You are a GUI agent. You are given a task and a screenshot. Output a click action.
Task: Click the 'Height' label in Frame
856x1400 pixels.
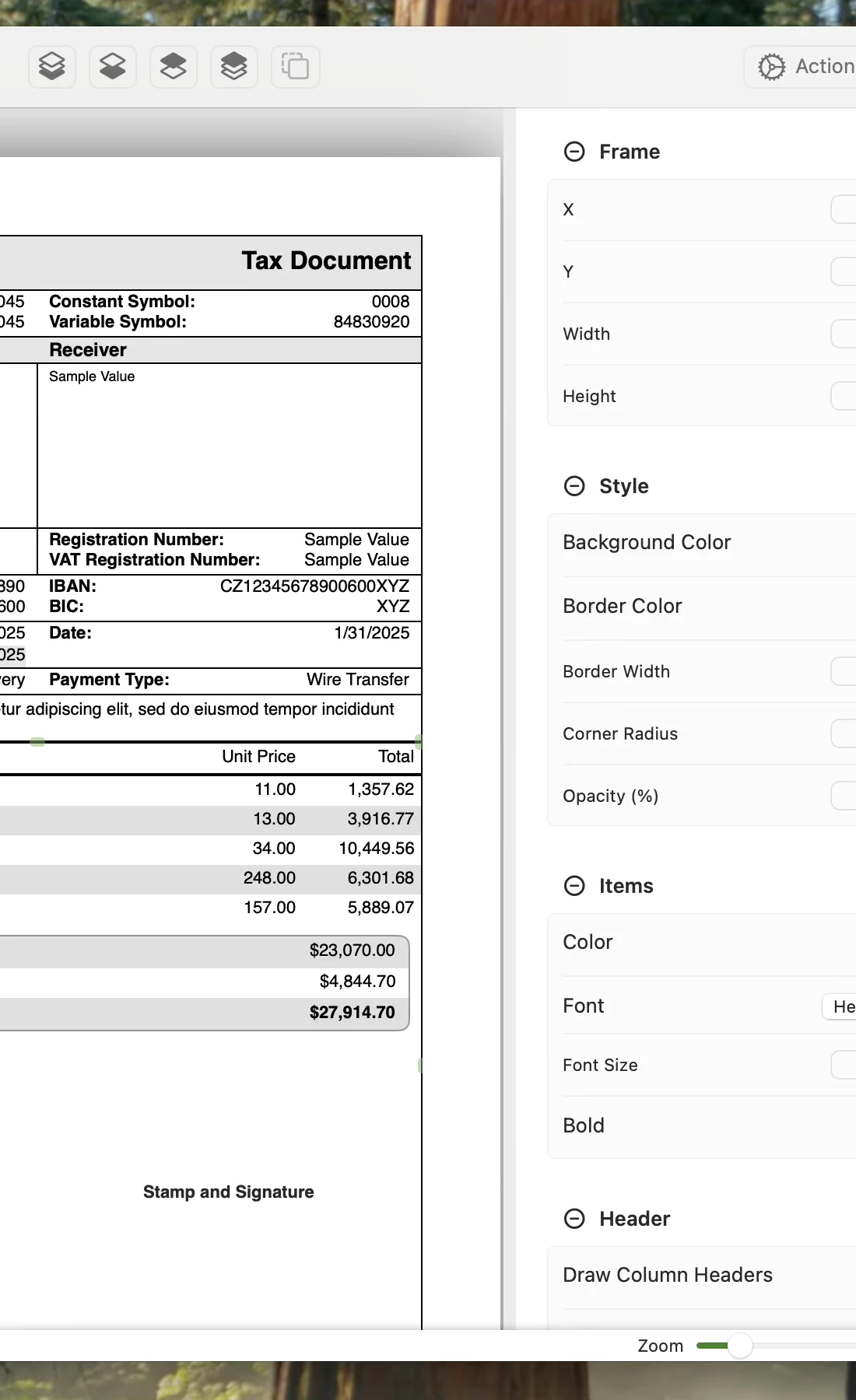pyautogui.click(x=589, y=396)
